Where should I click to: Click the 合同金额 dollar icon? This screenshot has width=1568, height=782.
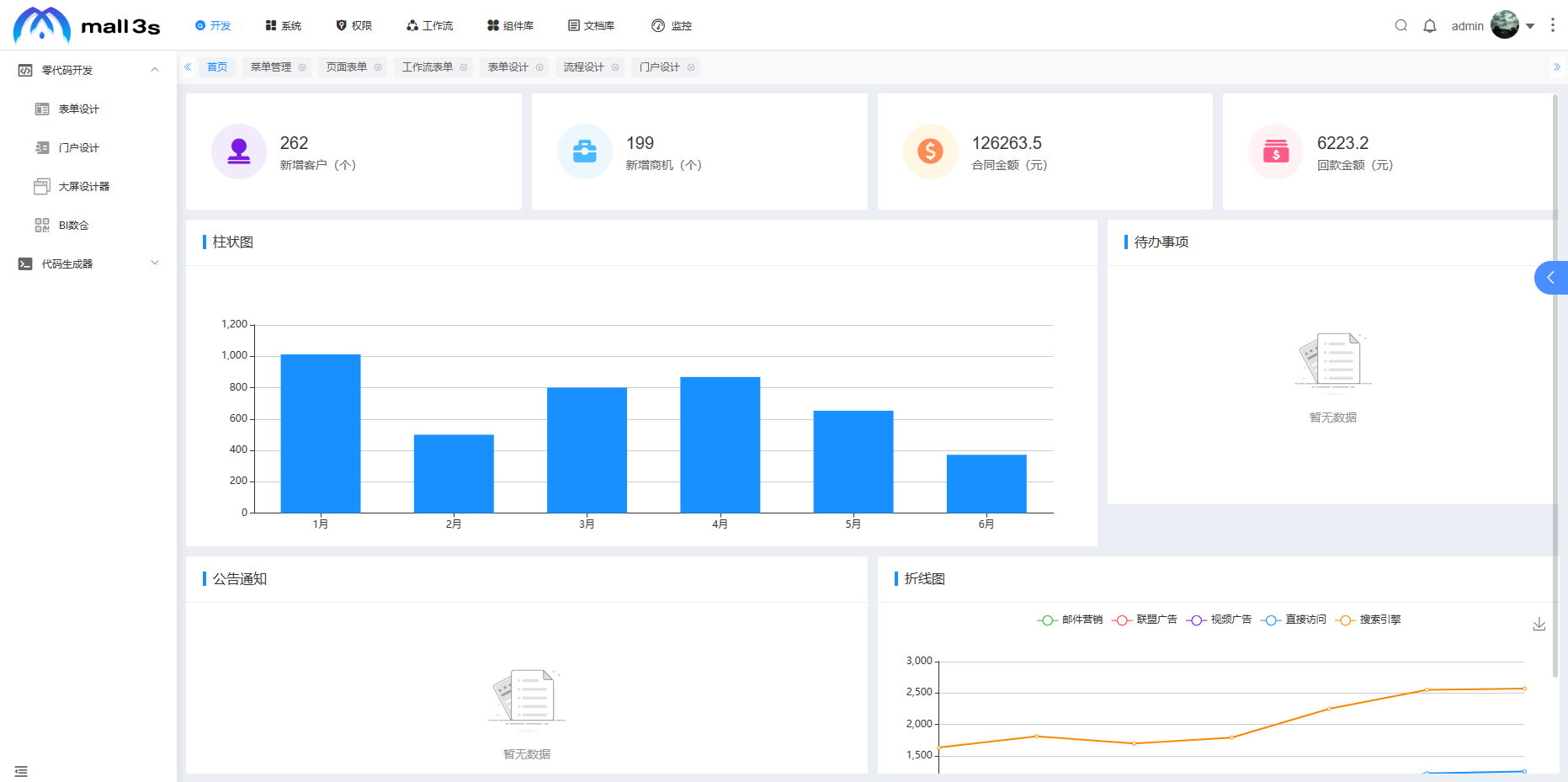931,152
